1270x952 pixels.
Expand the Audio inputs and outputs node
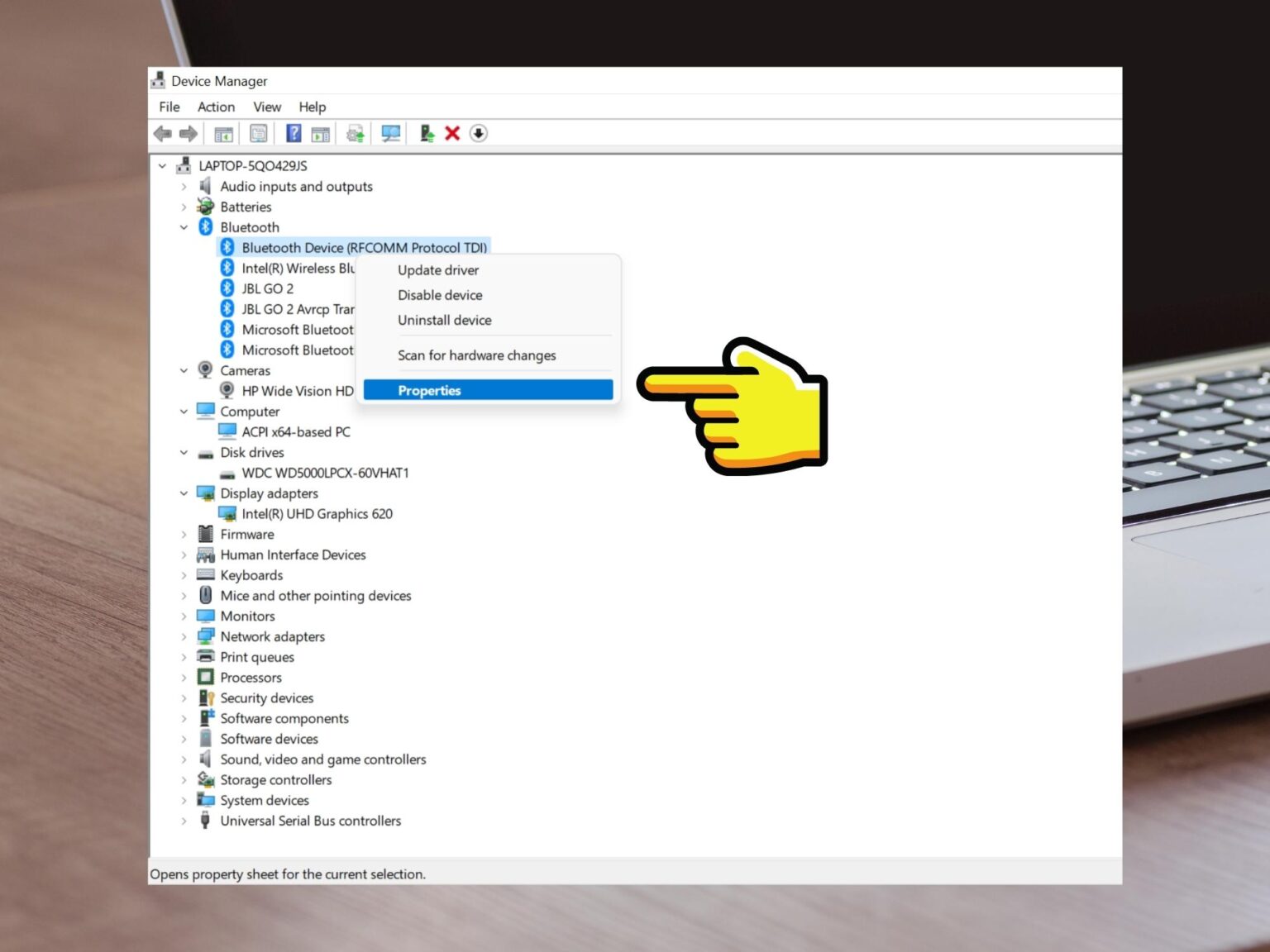coord(184,187)
